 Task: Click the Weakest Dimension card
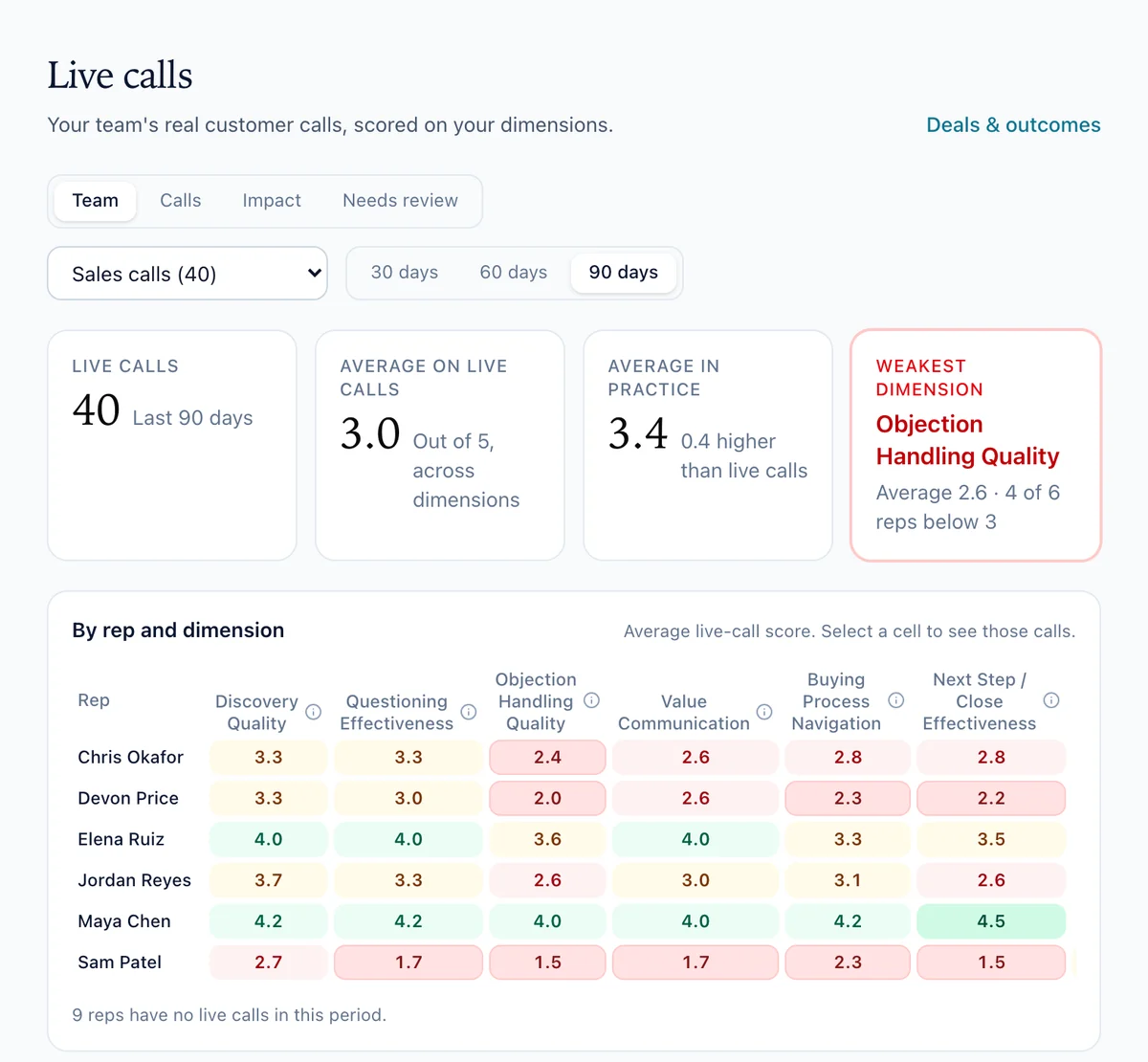pos(976,445)
